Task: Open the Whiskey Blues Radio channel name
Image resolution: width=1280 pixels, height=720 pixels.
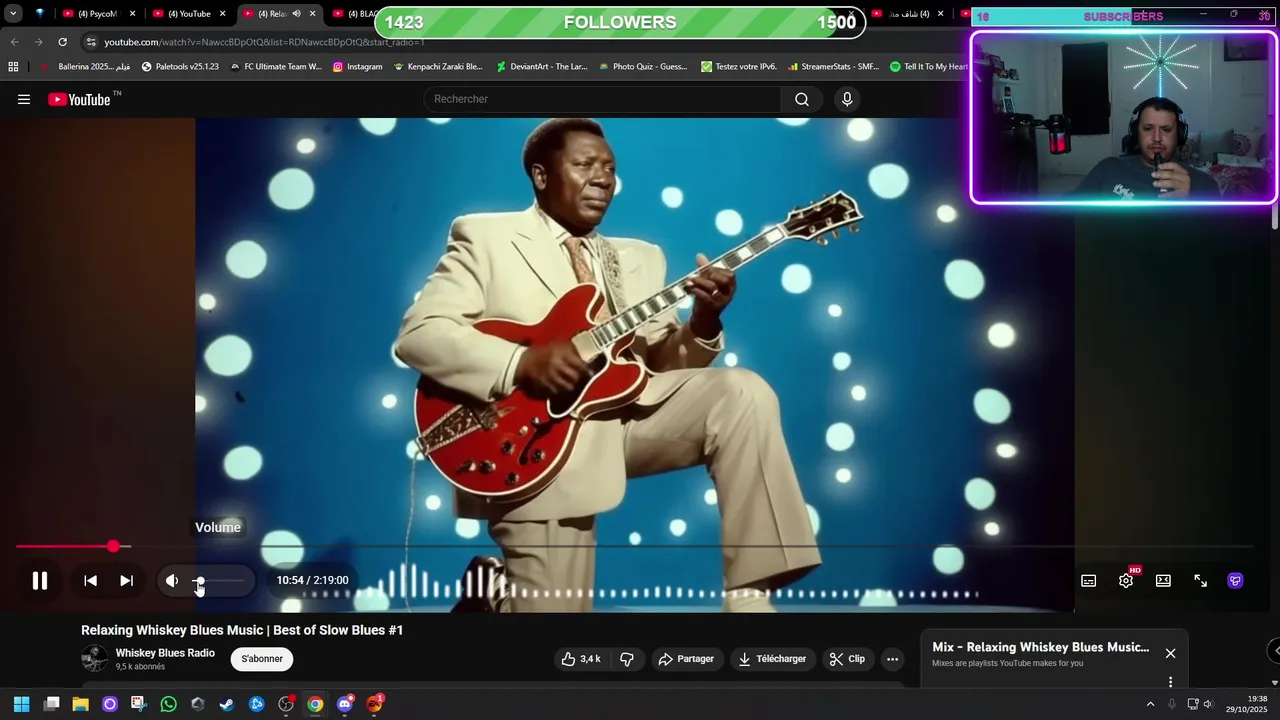Action: [x=165, y=653]
